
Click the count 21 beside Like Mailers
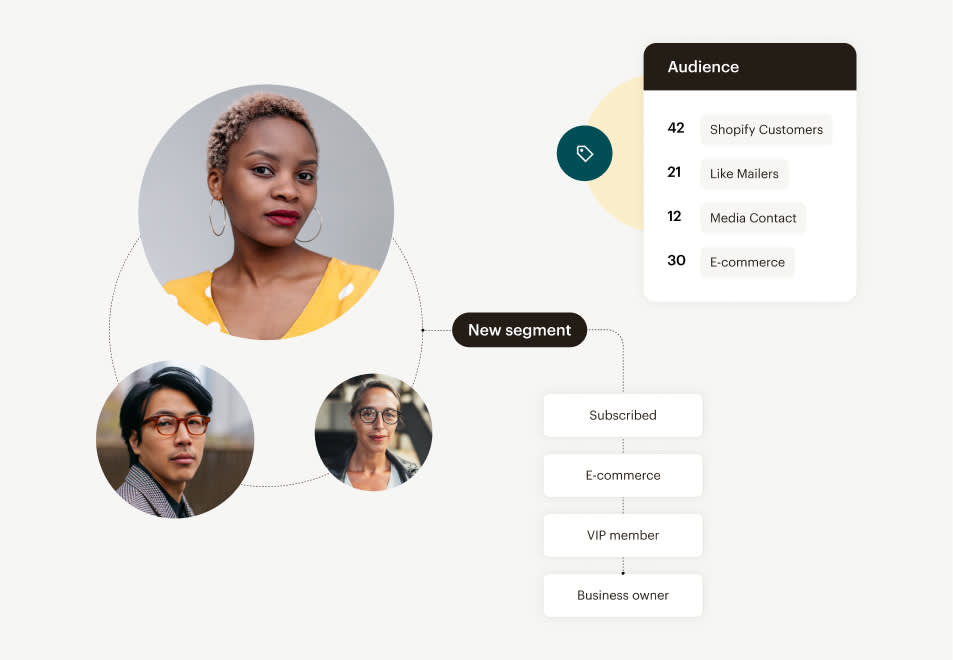(x=674, y=173)
